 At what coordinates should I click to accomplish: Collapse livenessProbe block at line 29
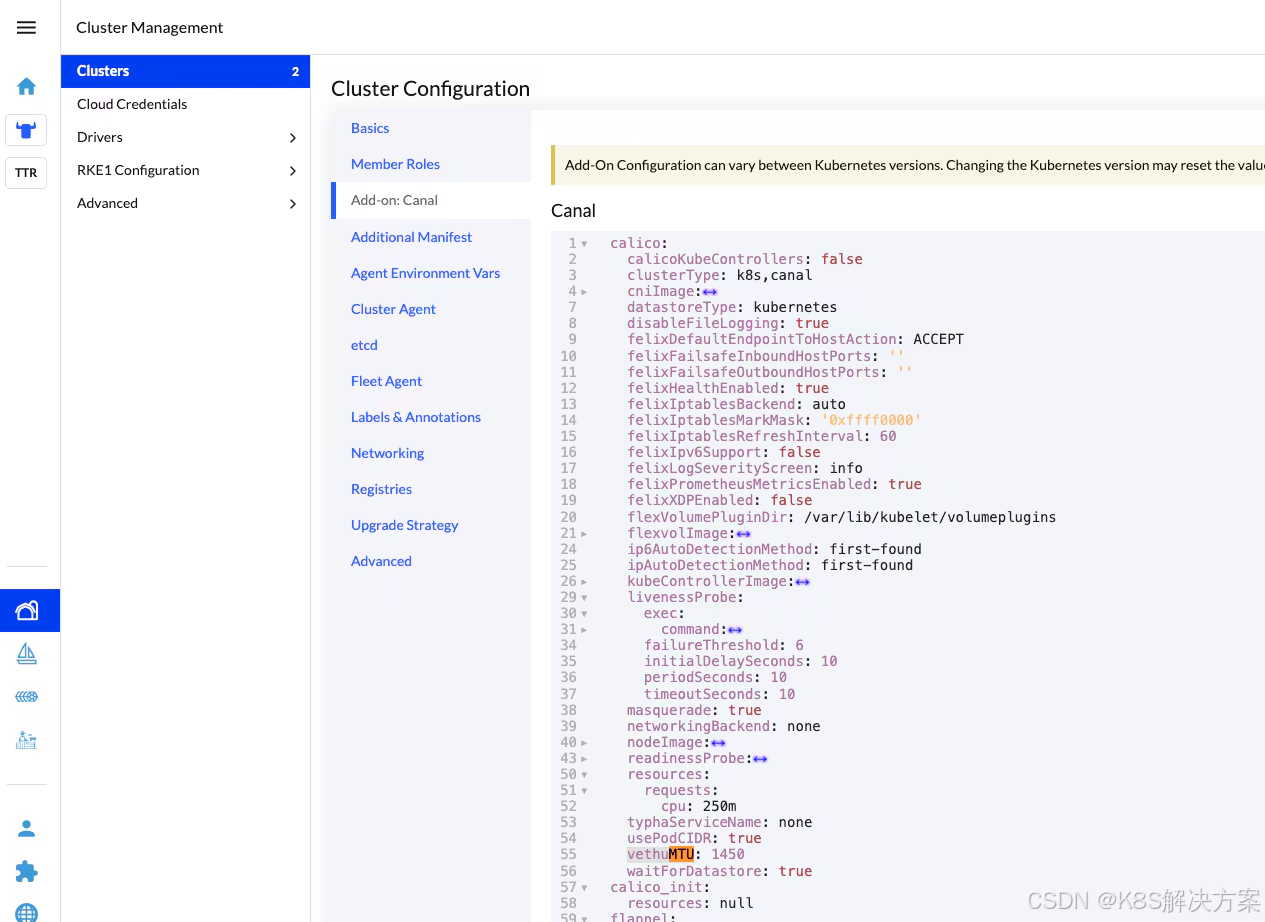(584, 597)
